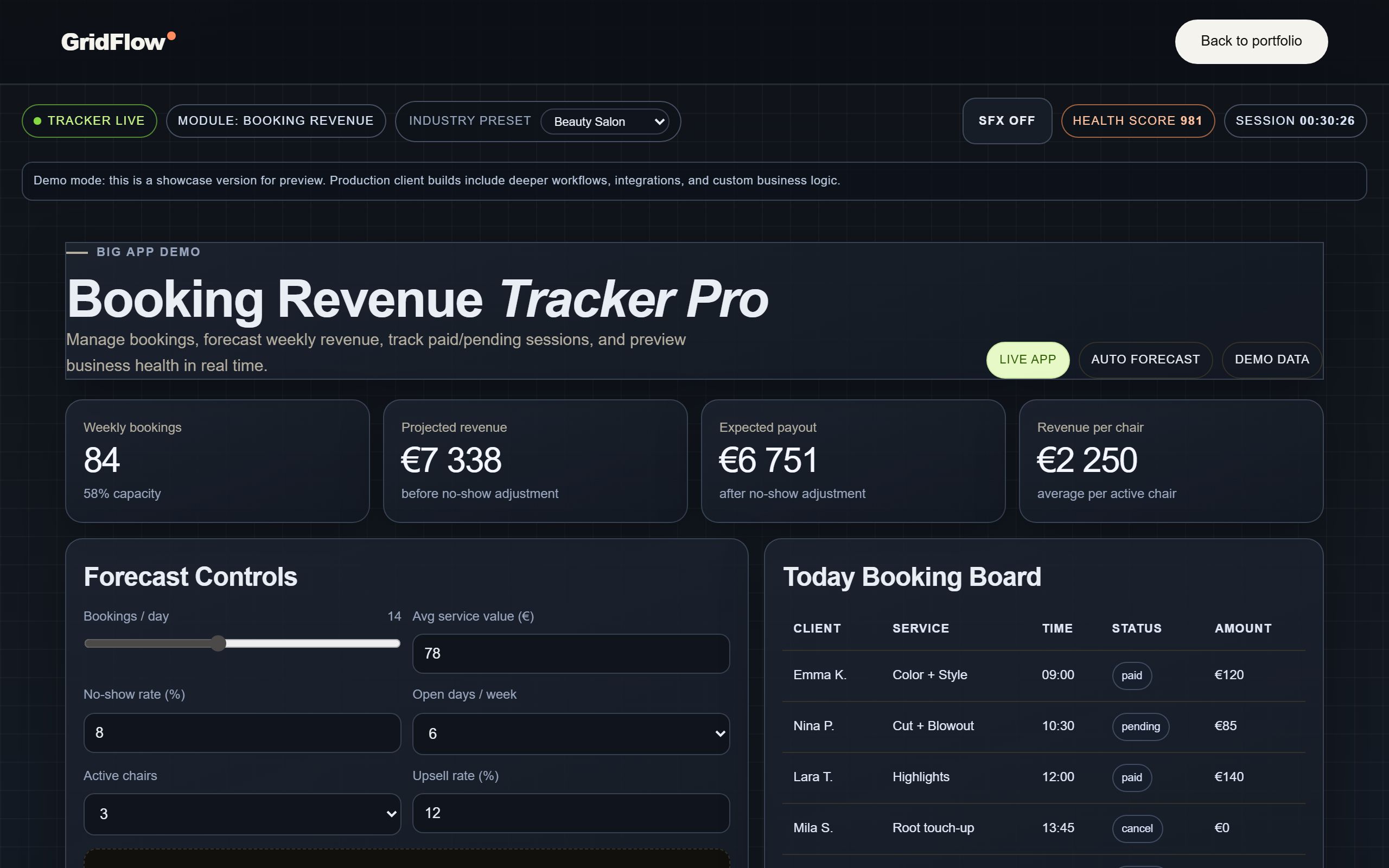The height and width of the screenshot is (868, 1389).
Task: Click the Cut + Blowout service cell
Action: (933, 726)
